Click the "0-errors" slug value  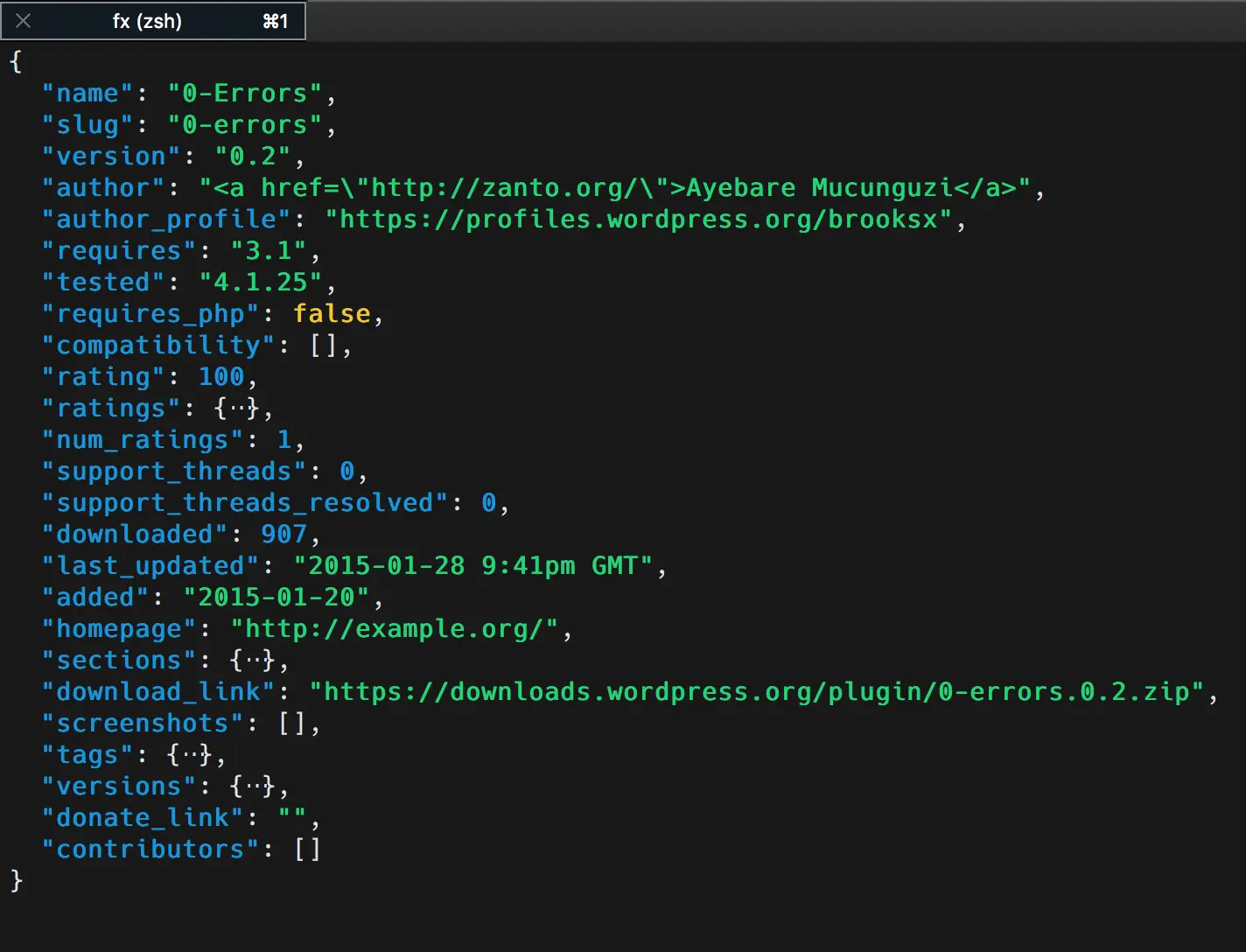[245, 125]
